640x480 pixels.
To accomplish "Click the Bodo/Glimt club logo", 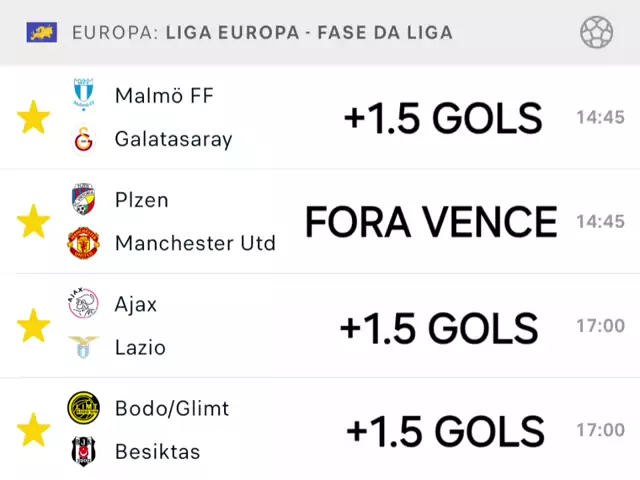I will coord(83,408).
